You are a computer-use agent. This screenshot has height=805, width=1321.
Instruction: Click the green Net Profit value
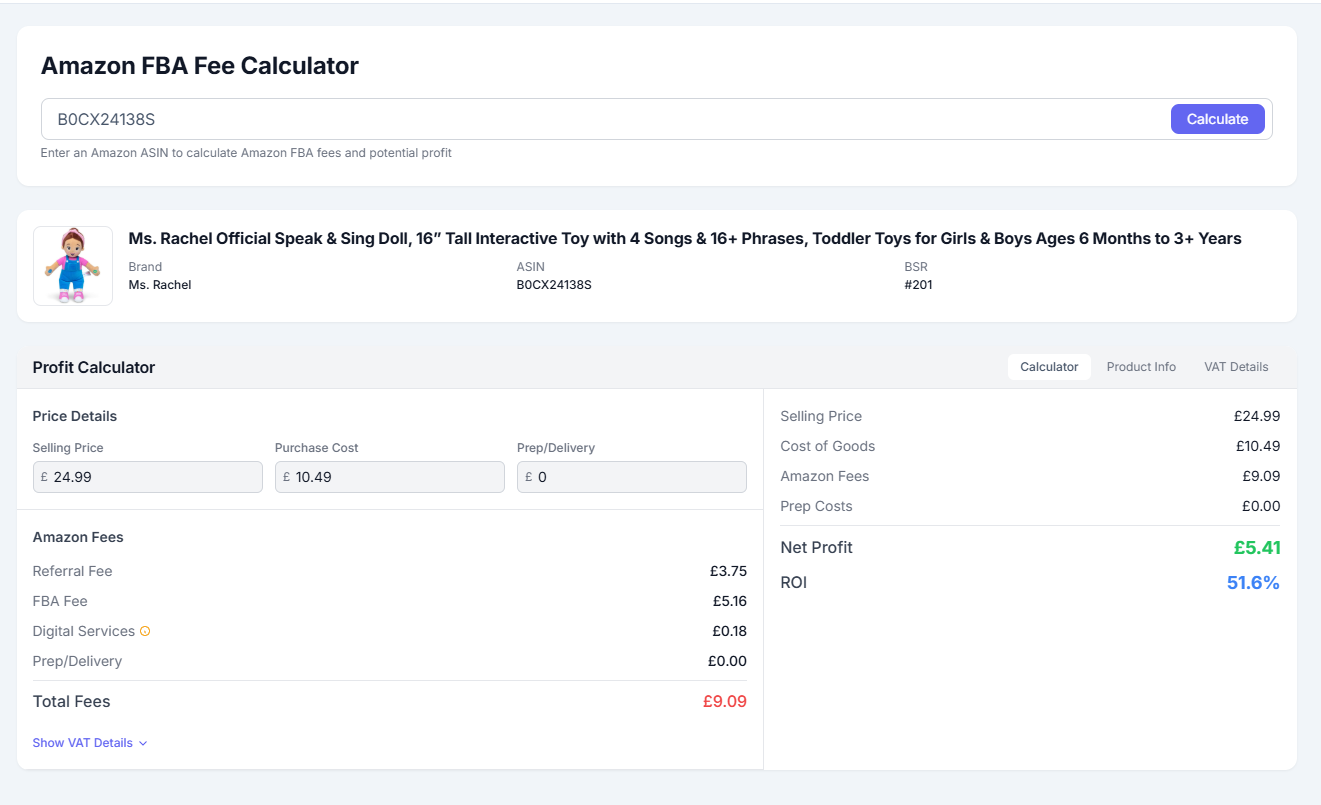[1256, 548]
